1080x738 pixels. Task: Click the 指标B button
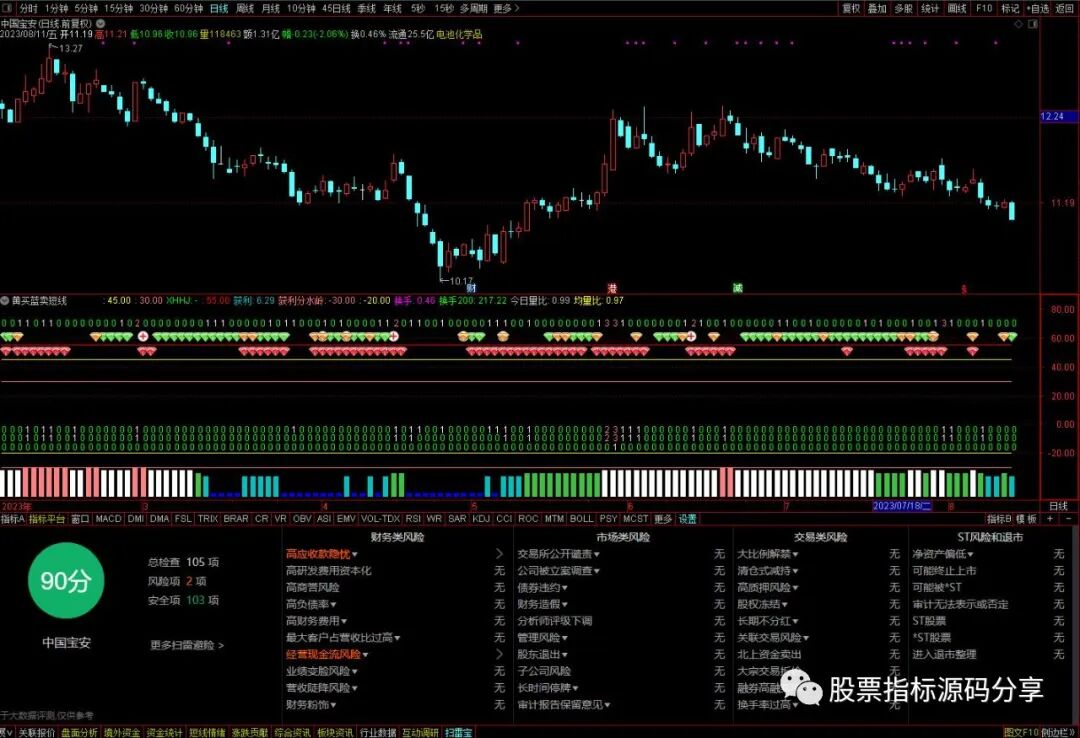click(x=999, y=519)
